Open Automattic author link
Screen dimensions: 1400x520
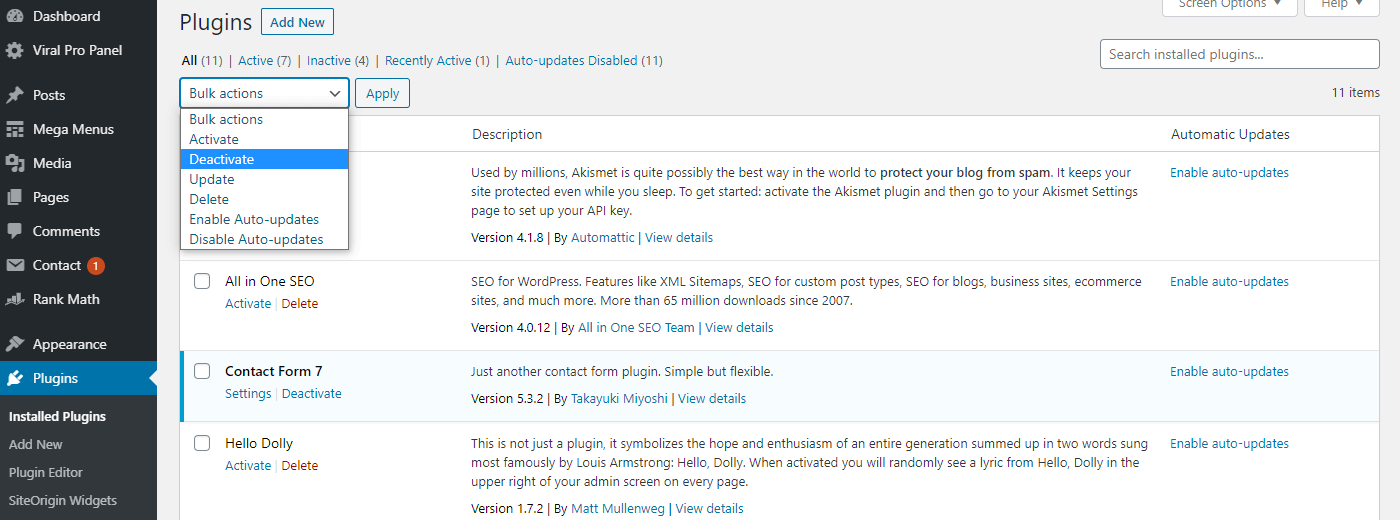pos(603,237)
